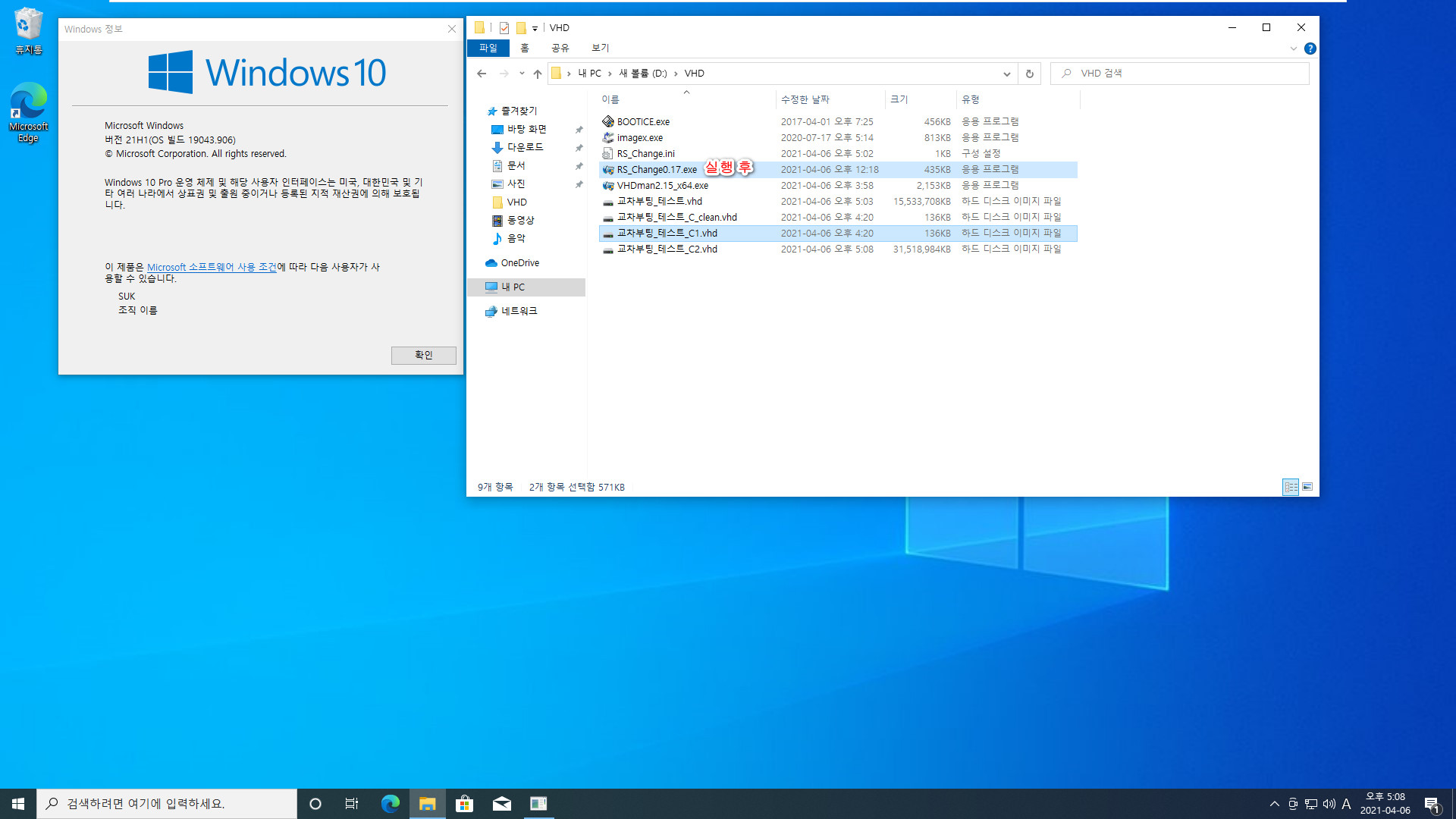
Task: Open Microsoft Store from the taskbar
Action: (x=464, y=804)
